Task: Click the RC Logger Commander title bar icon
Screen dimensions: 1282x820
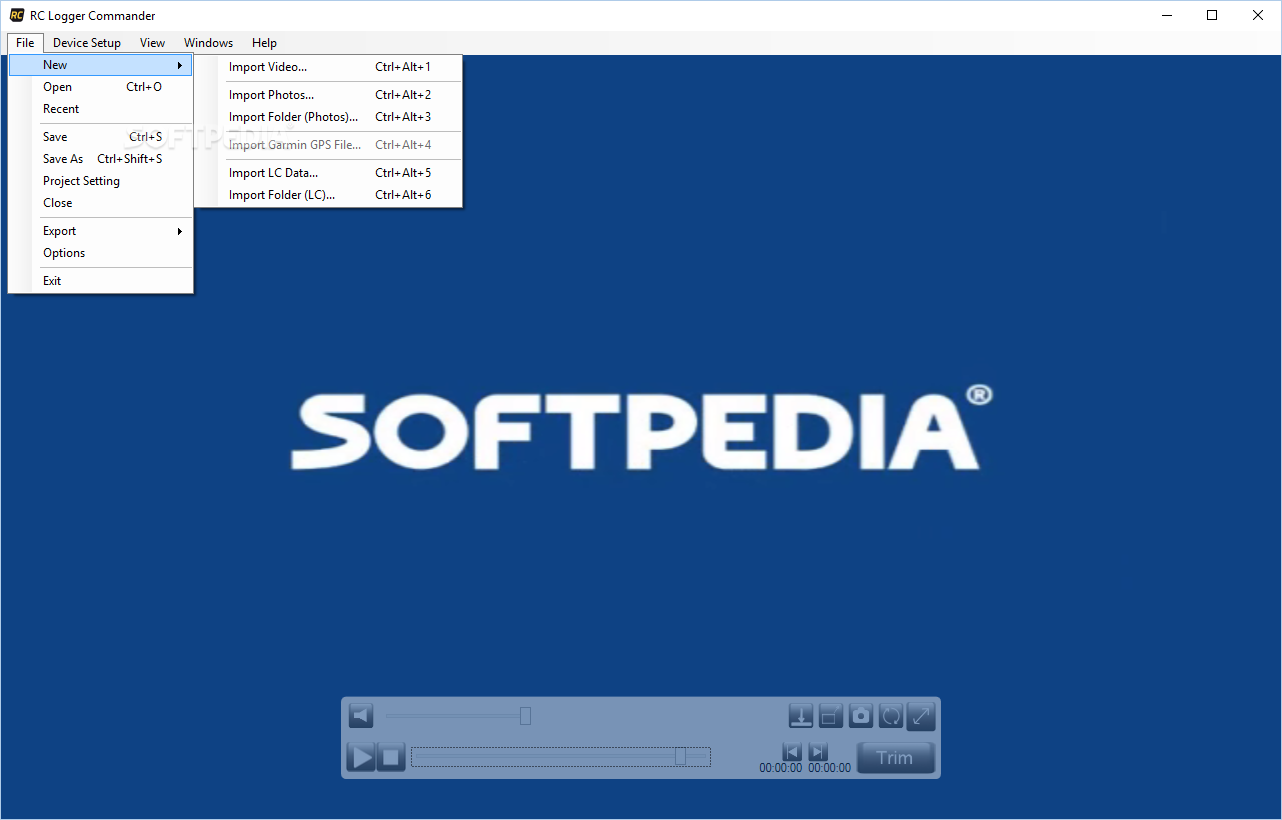Action: click(17, 15)
